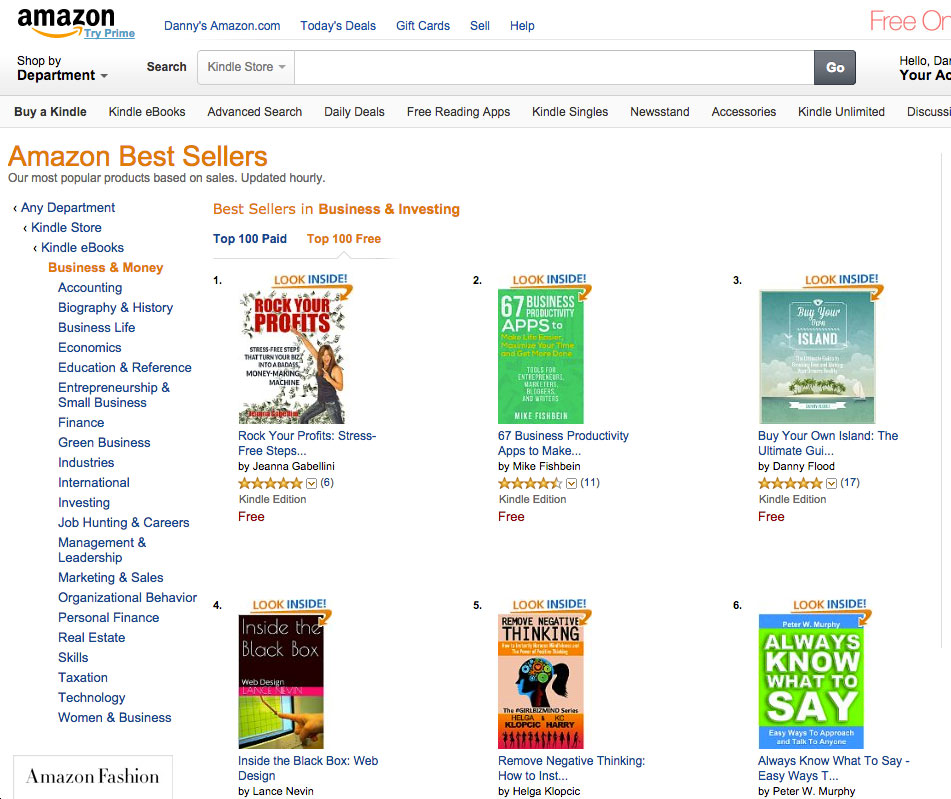Open Kindle Unlimited in the navigation bar
951x799 pixels.
pos(841,112)
